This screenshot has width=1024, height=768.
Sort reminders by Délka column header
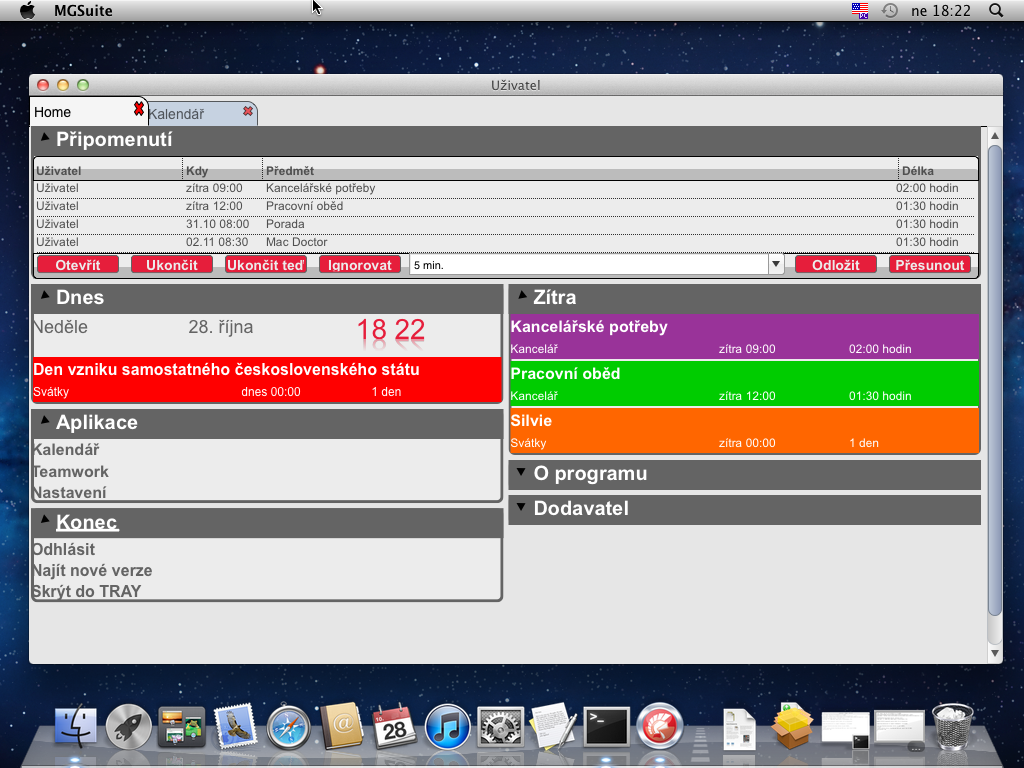[x=938, y=170]
